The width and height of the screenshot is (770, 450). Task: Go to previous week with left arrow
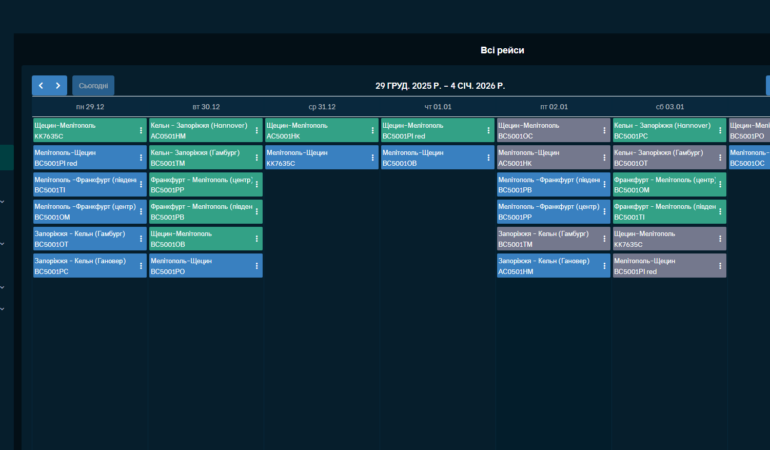pyautogui.click(x=41, y=86)
